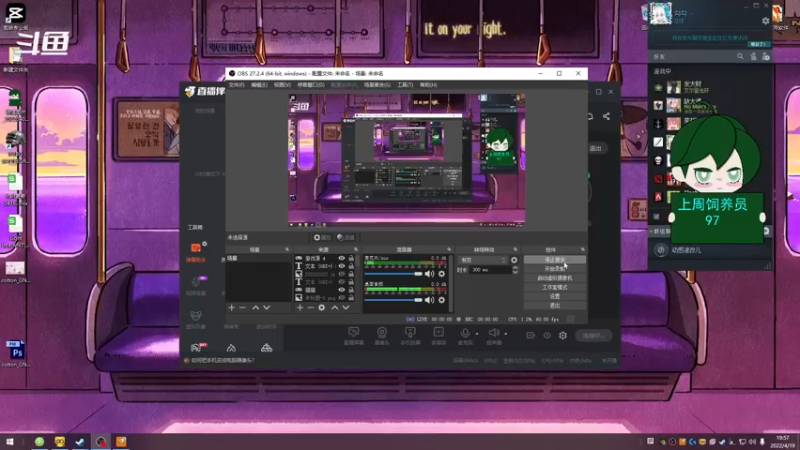Add a new source with the Sources plus icon

tap(300, 308)
